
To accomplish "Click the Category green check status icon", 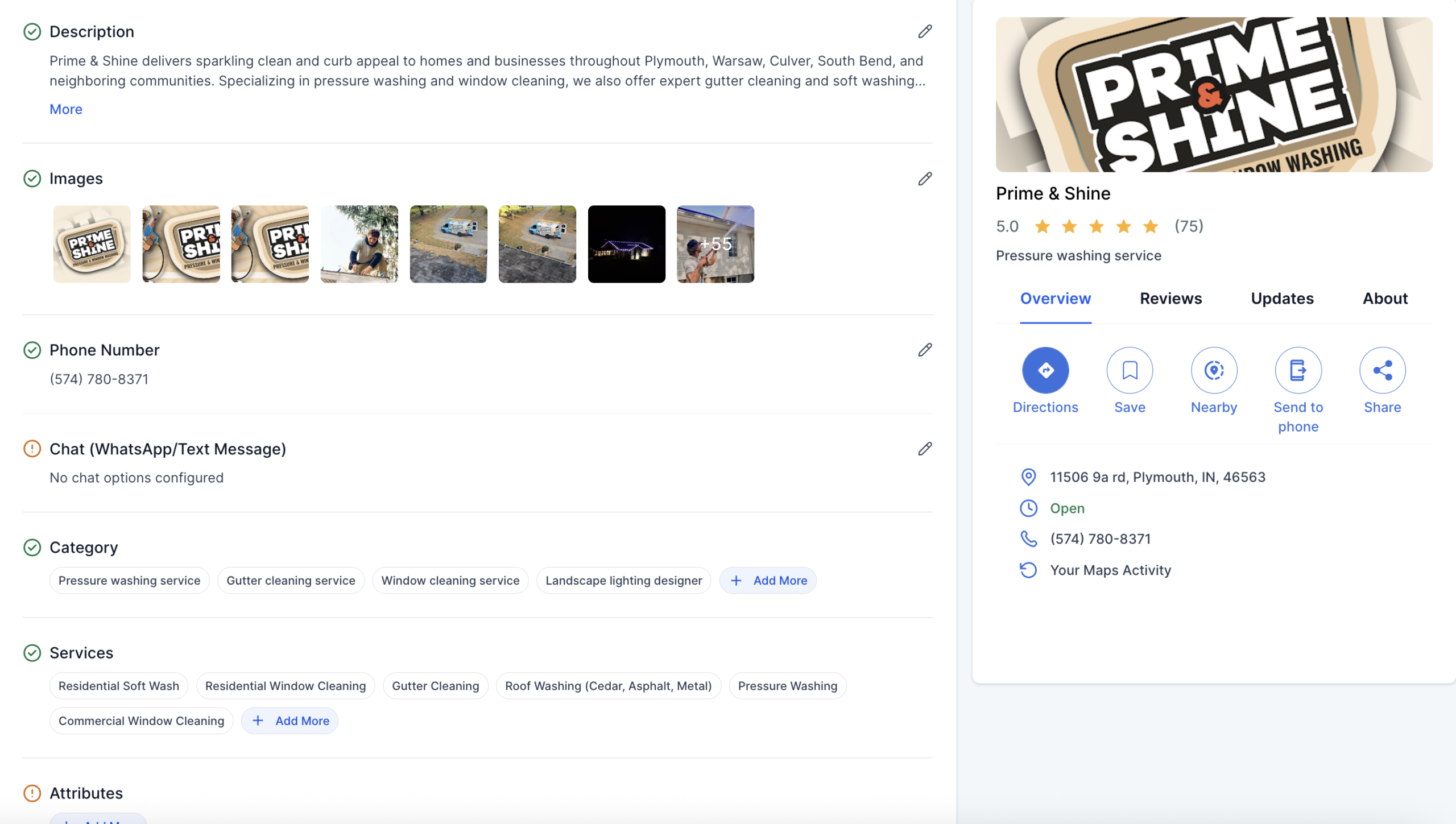I will 32,548.
